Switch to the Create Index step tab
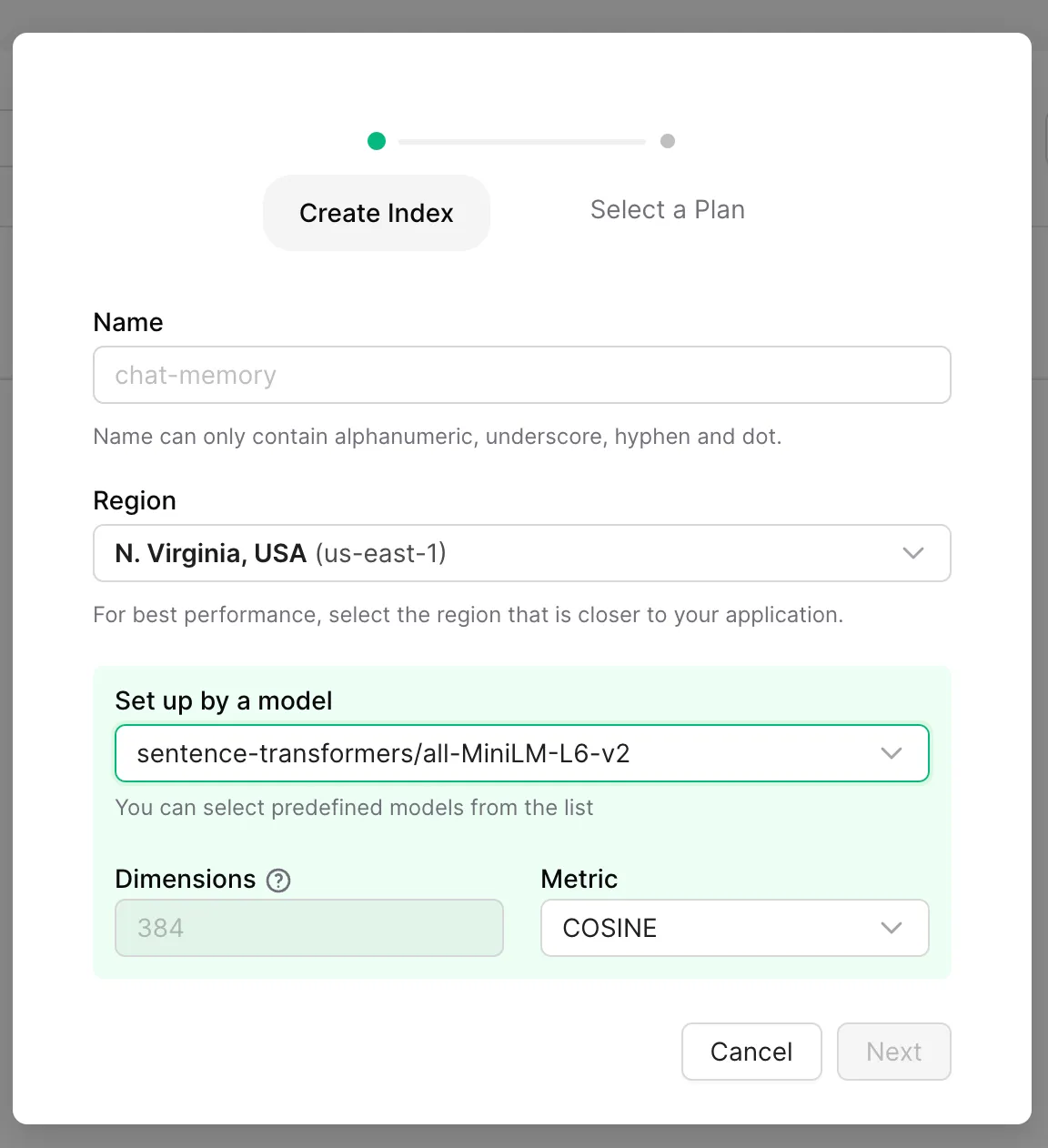This screenshot has height=1148, width=1048. (377, 213)
